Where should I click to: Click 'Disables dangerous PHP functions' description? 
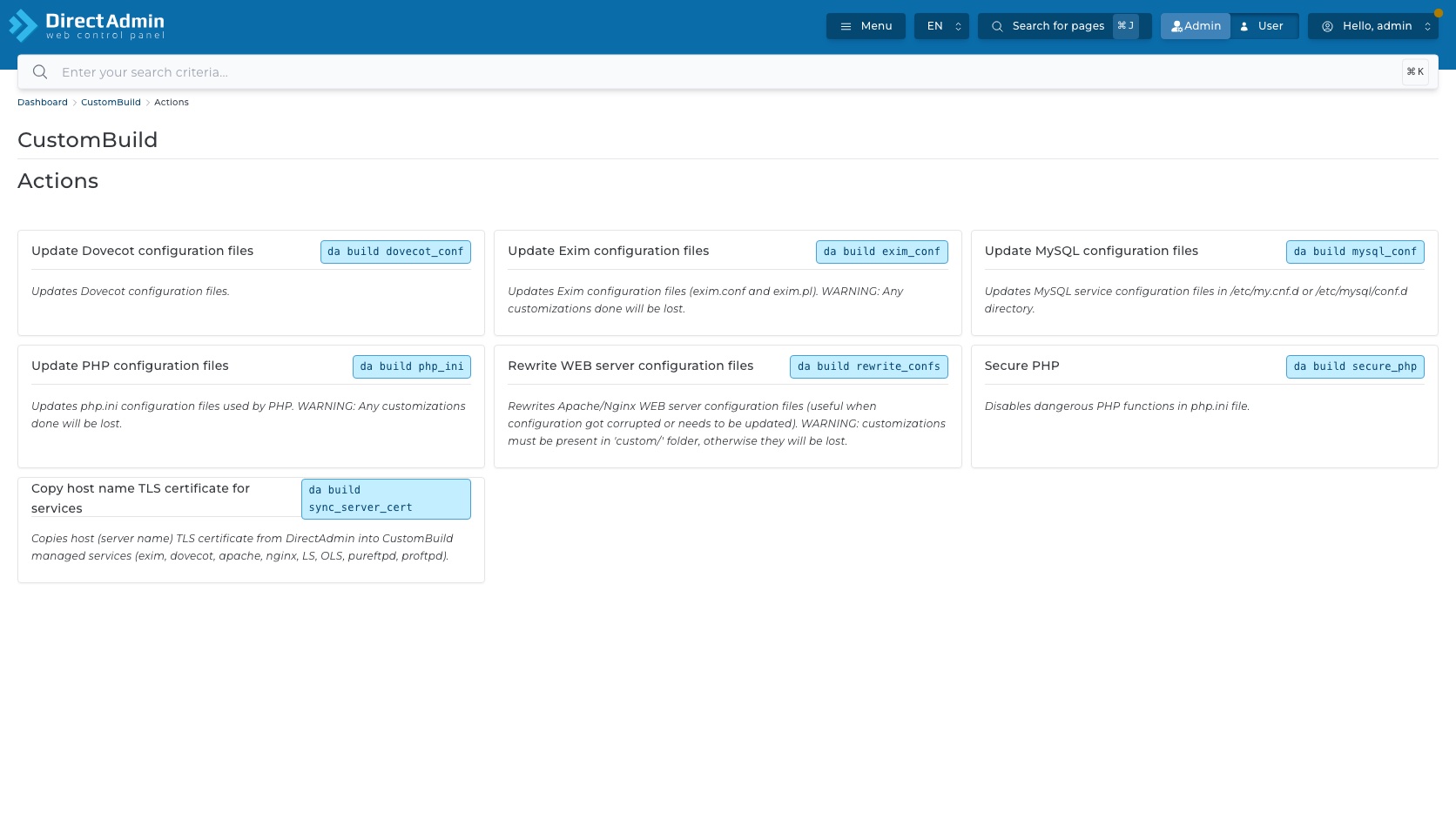(1116, 406)
